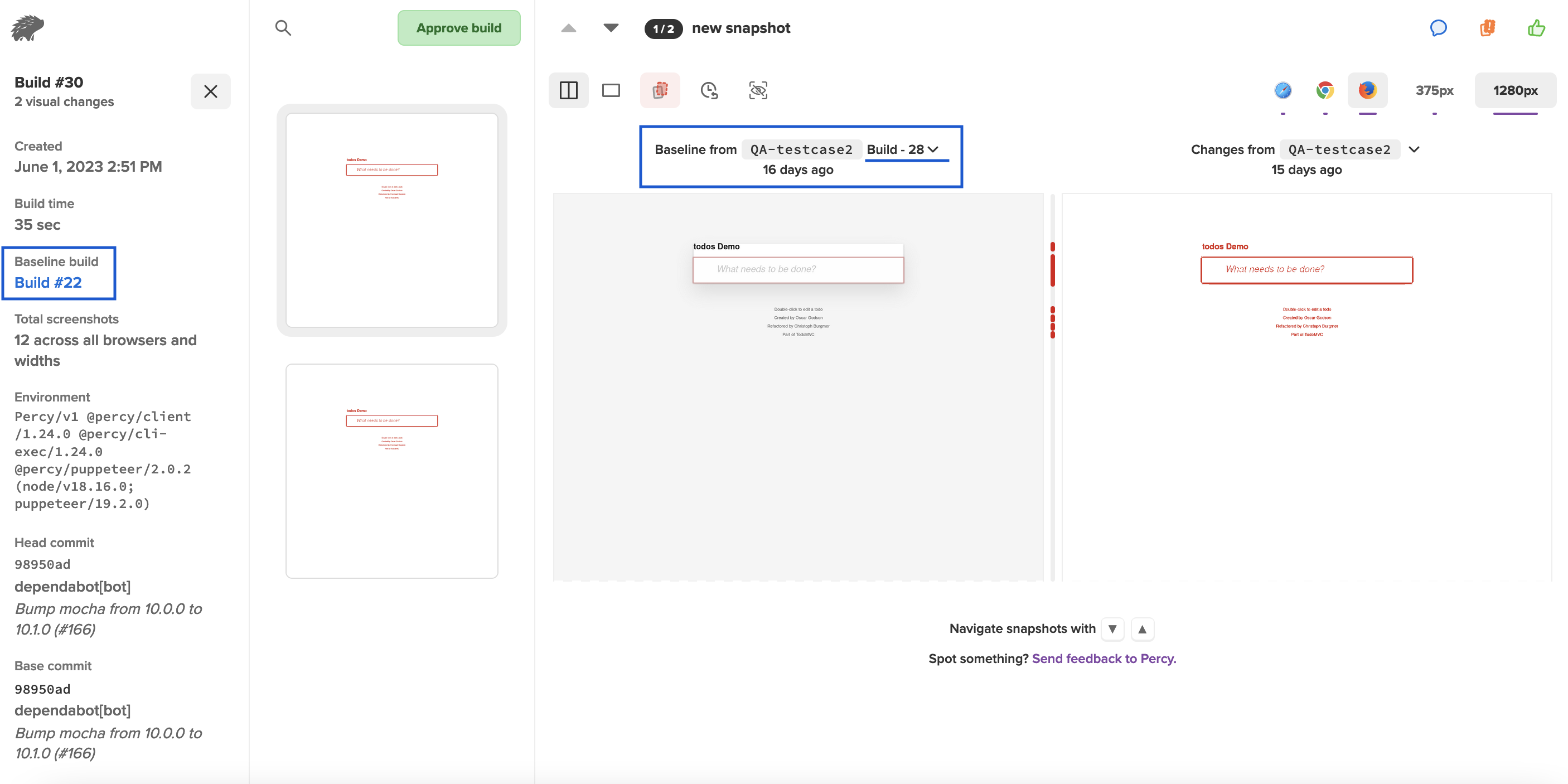
Task: Open the Build #22 baseline link
Action: click(x=48, y=283)
